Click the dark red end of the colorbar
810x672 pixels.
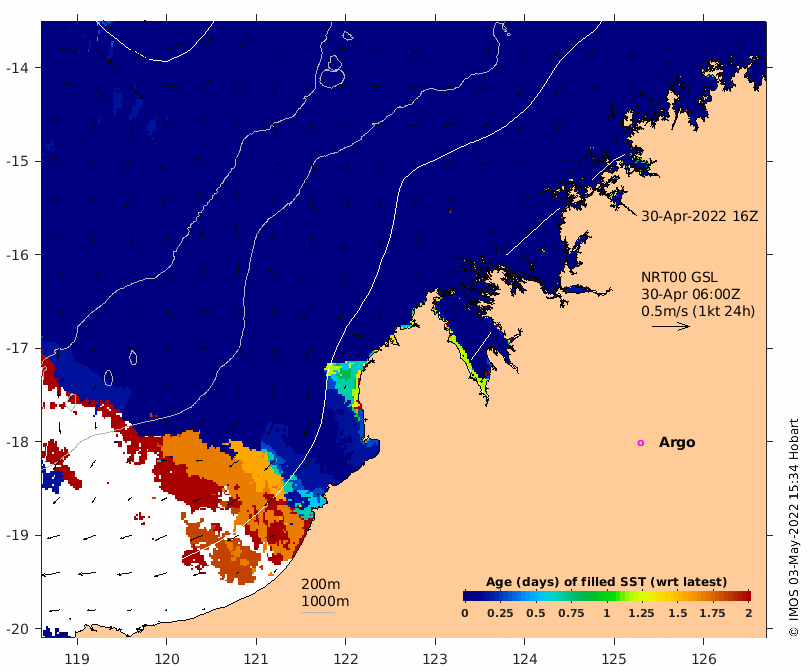(746, 596)
